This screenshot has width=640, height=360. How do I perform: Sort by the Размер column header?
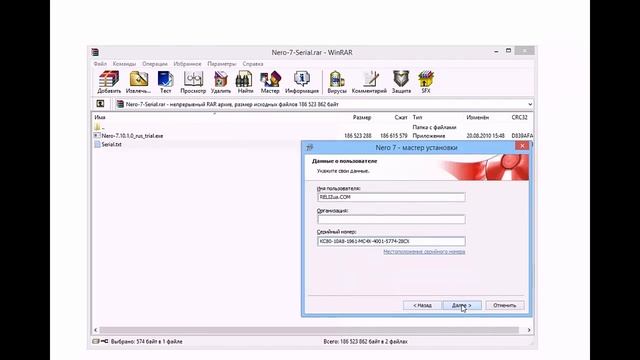(362, 118)
